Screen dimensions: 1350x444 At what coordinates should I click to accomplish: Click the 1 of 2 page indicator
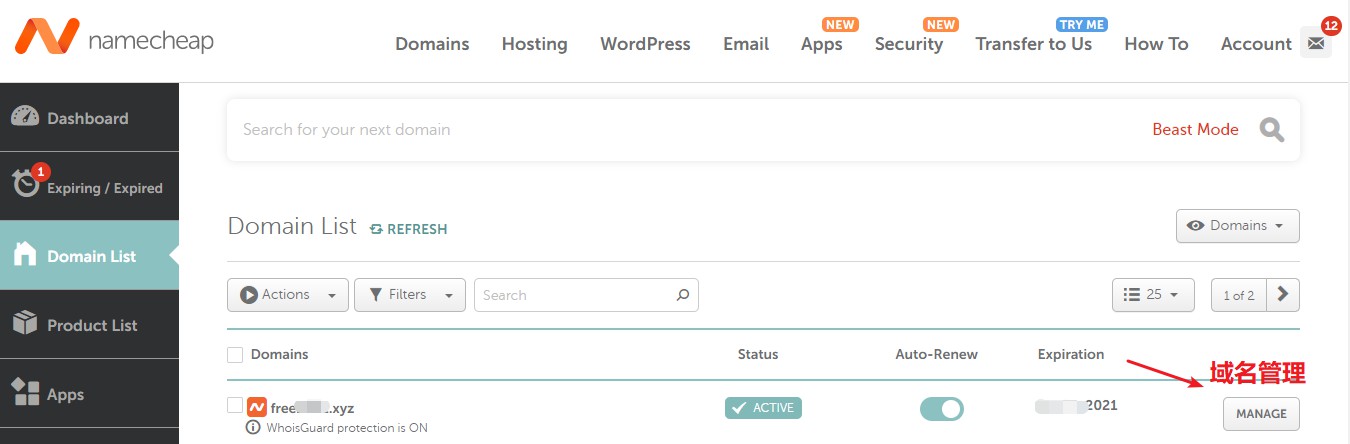click(1238, 295)
